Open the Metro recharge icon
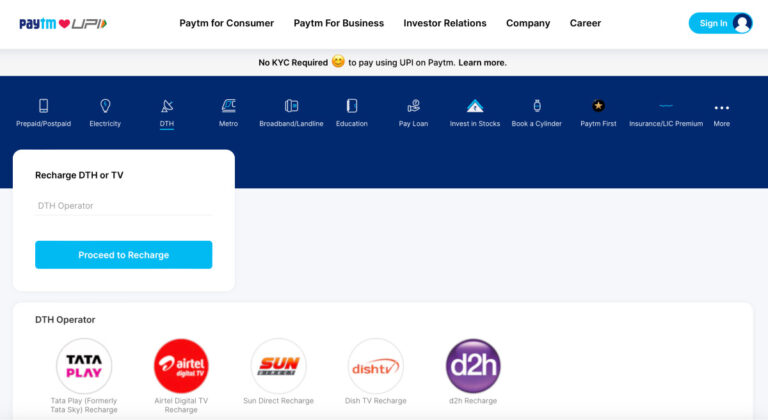Viewport: 768px width, 420px height. pyautogui.click(x=228, y=106)
